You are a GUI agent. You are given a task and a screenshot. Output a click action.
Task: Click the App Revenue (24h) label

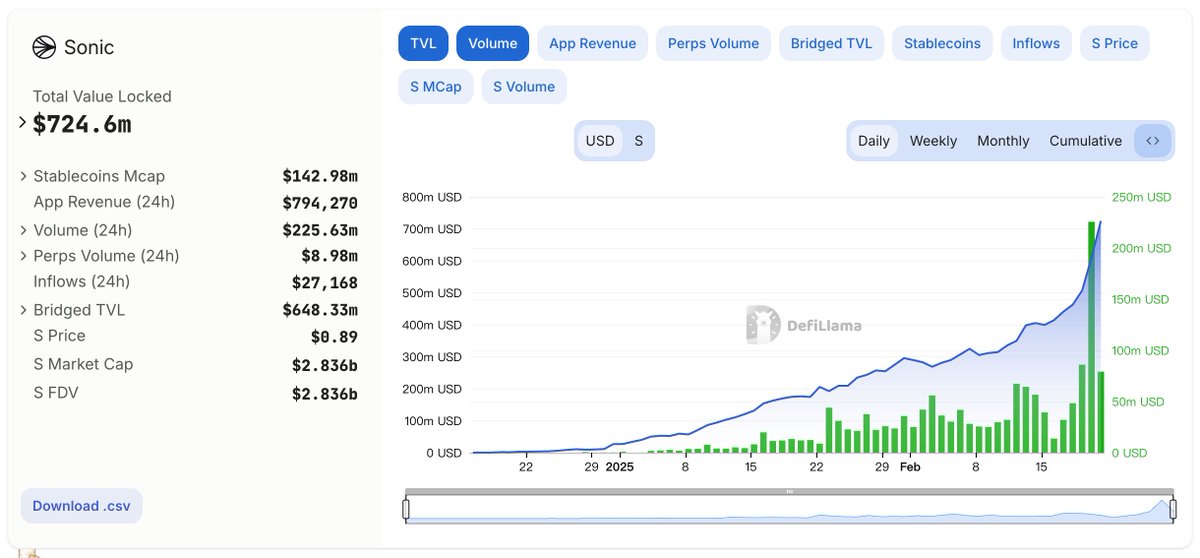click(x=104, y=202)
